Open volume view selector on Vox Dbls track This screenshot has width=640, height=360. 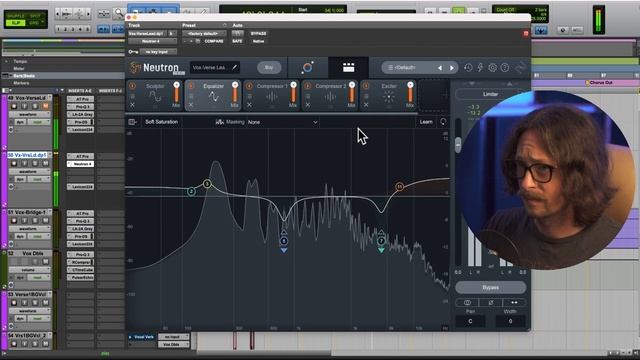coord(30,270)
